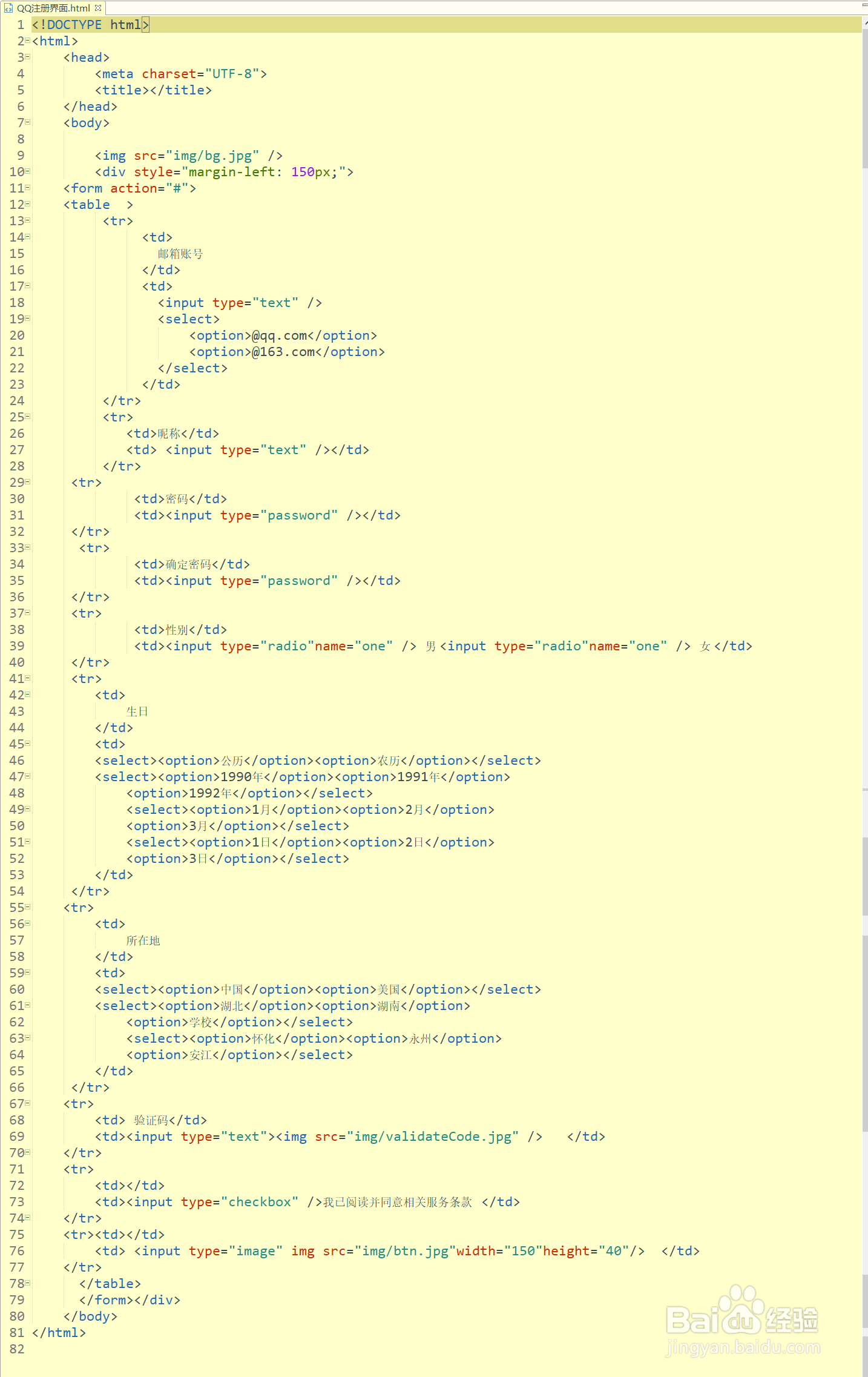Click the '验证码' td line 68

[151, 1120]
